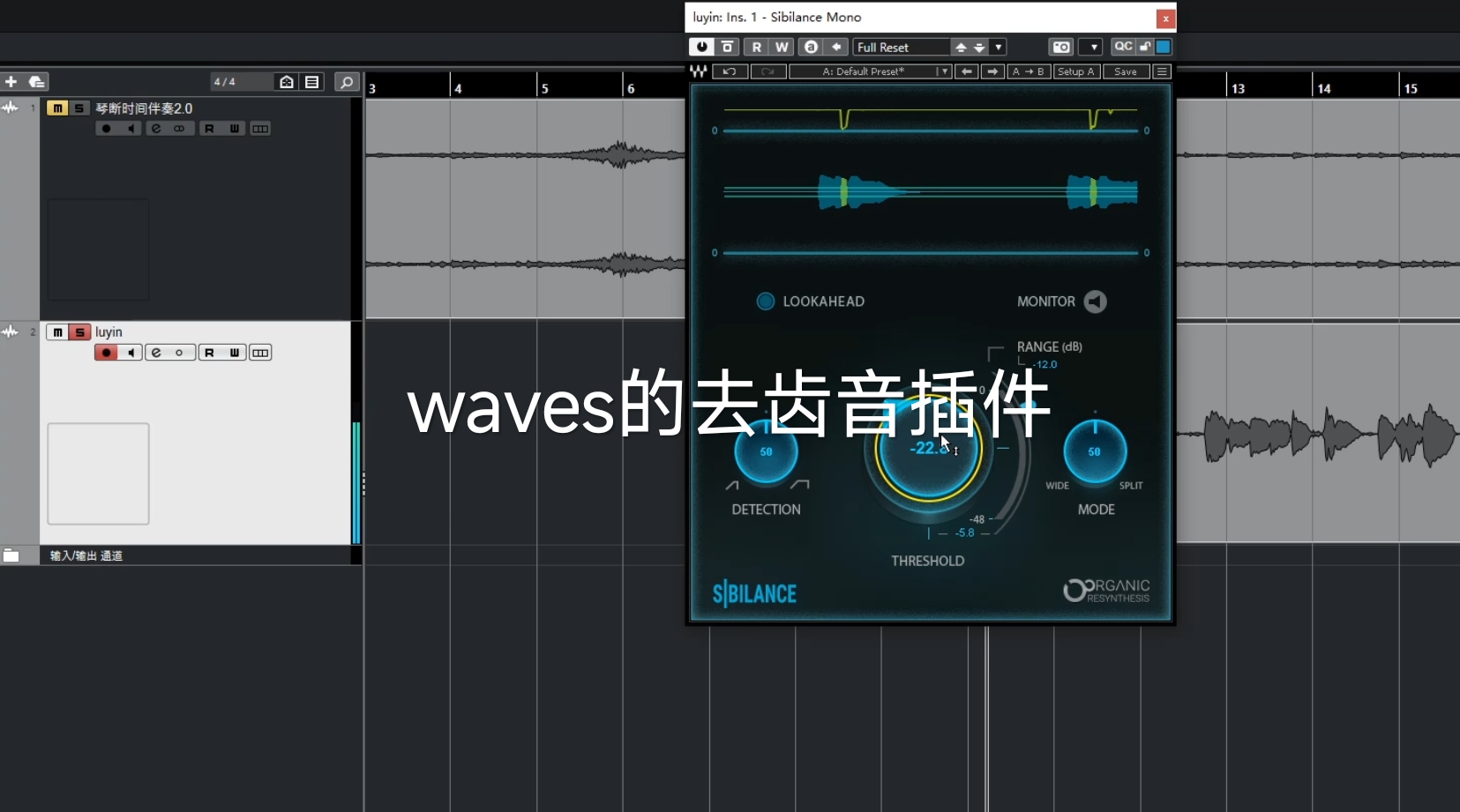The height and width of the screenshot is (812, 1460).
Task: Open track list filter icon
Action: (x=312, y=81)
